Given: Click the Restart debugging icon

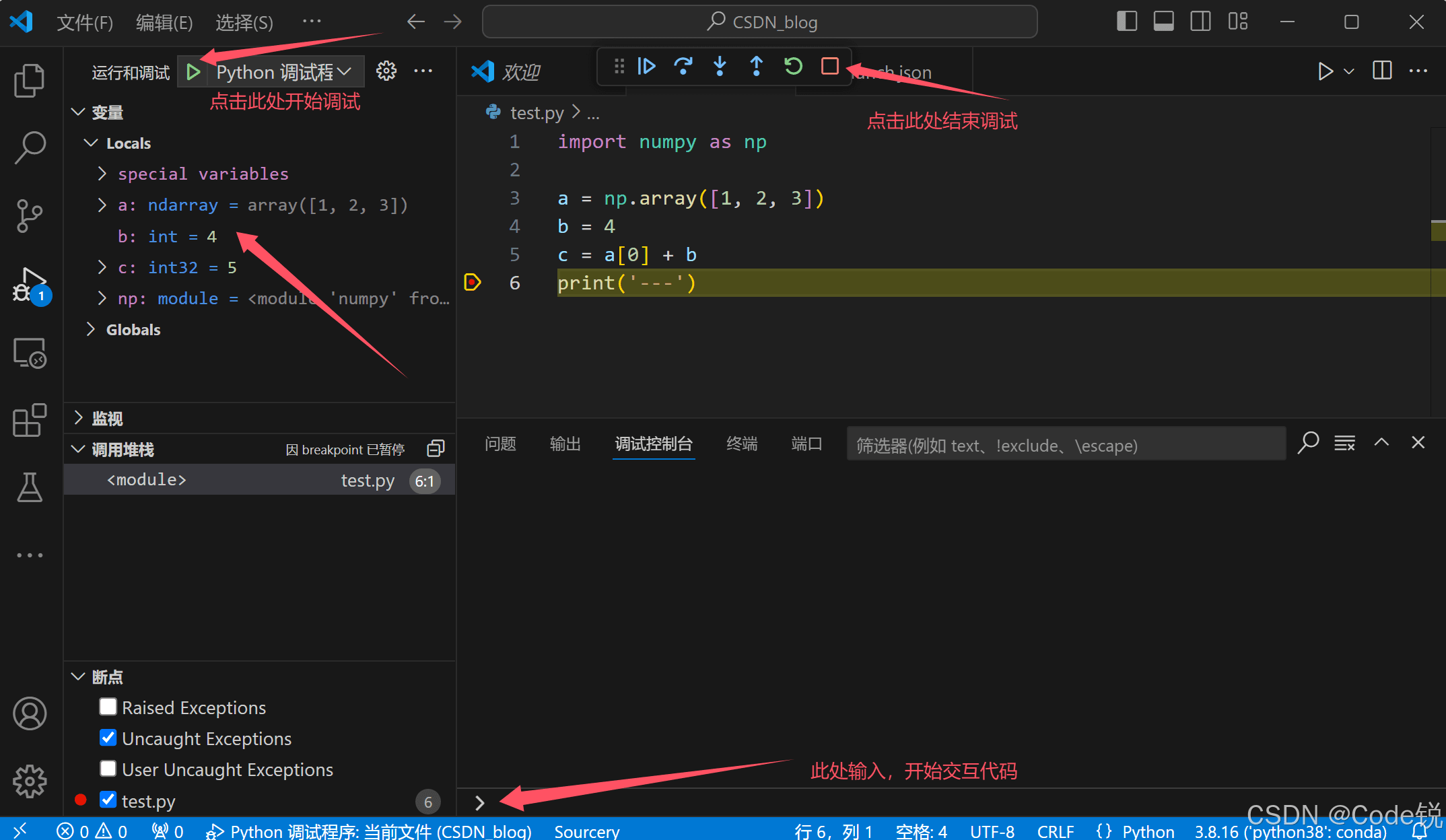Looking at the screenshot, I should click(793, 67).
